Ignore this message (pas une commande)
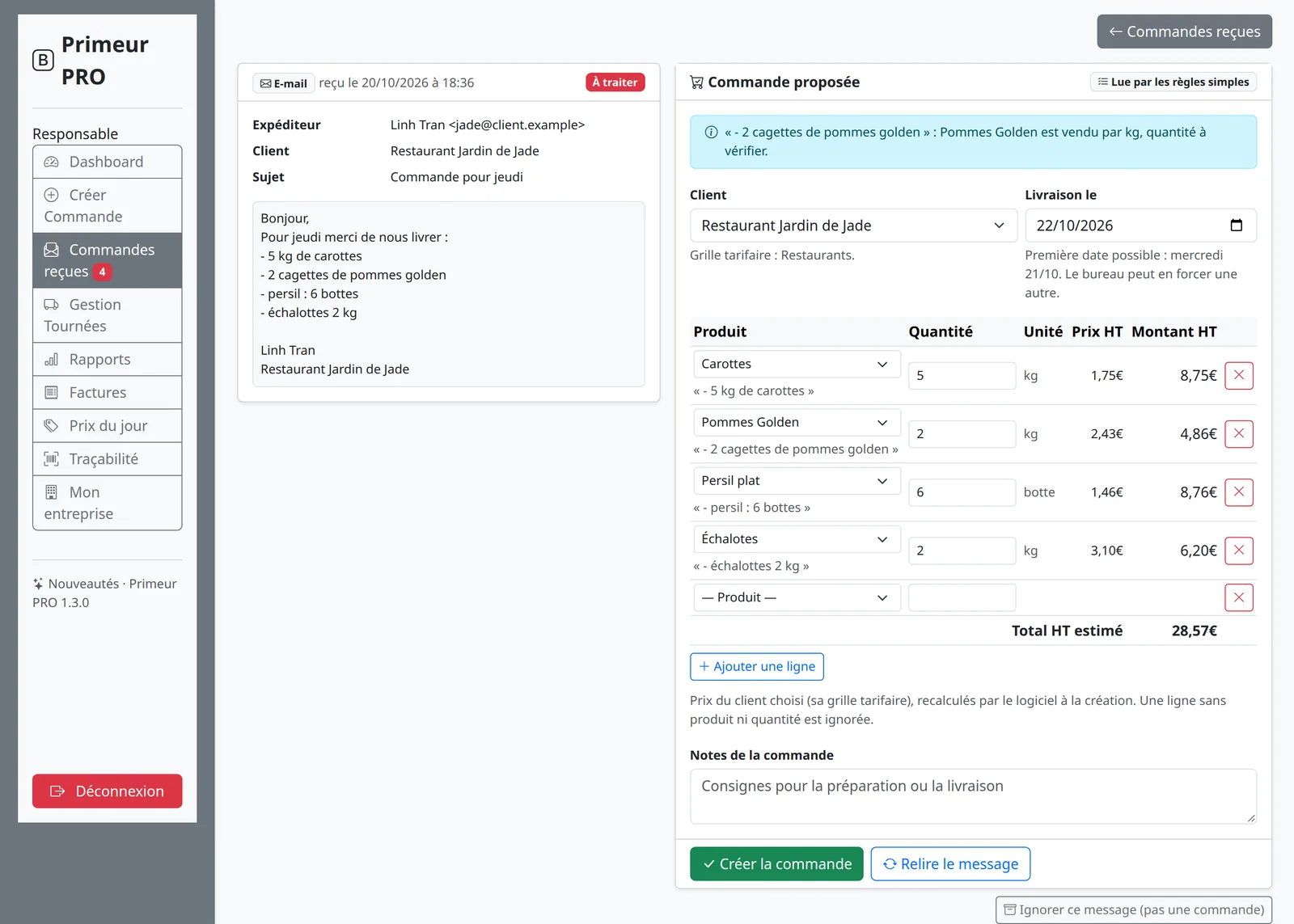Image resolution: width=1294 pixels, height=924 pixels. 1134,910
